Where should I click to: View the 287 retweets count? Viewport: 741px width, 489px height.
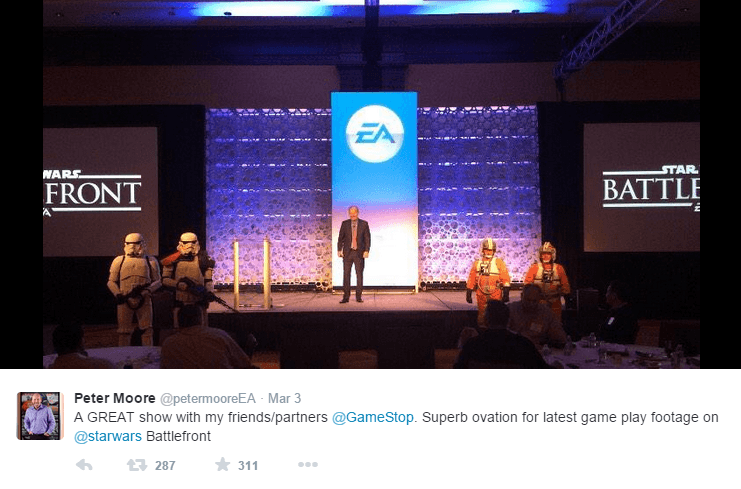click(165, 466)
